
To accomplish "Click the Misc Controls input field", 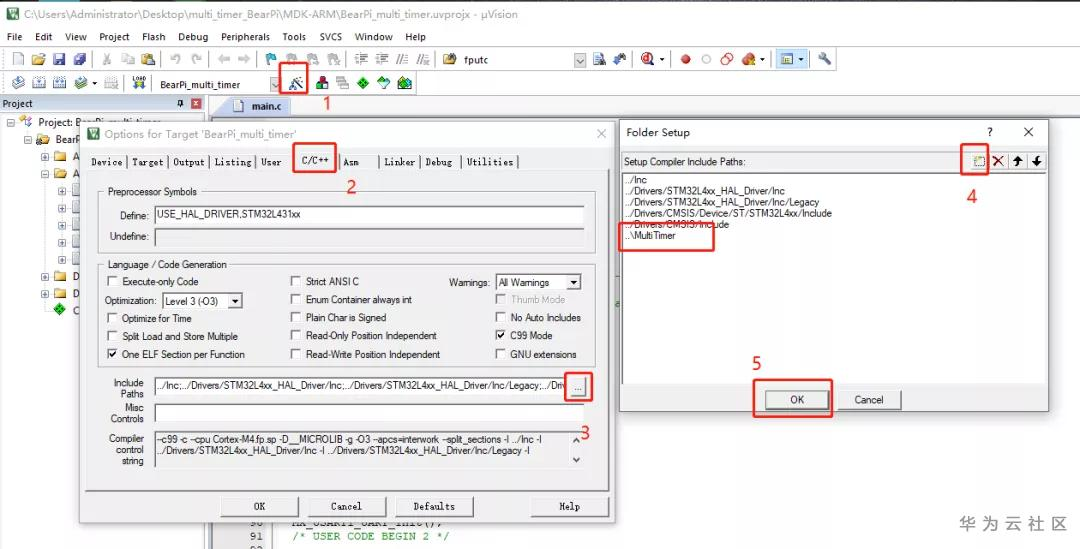I will point(369,413).
